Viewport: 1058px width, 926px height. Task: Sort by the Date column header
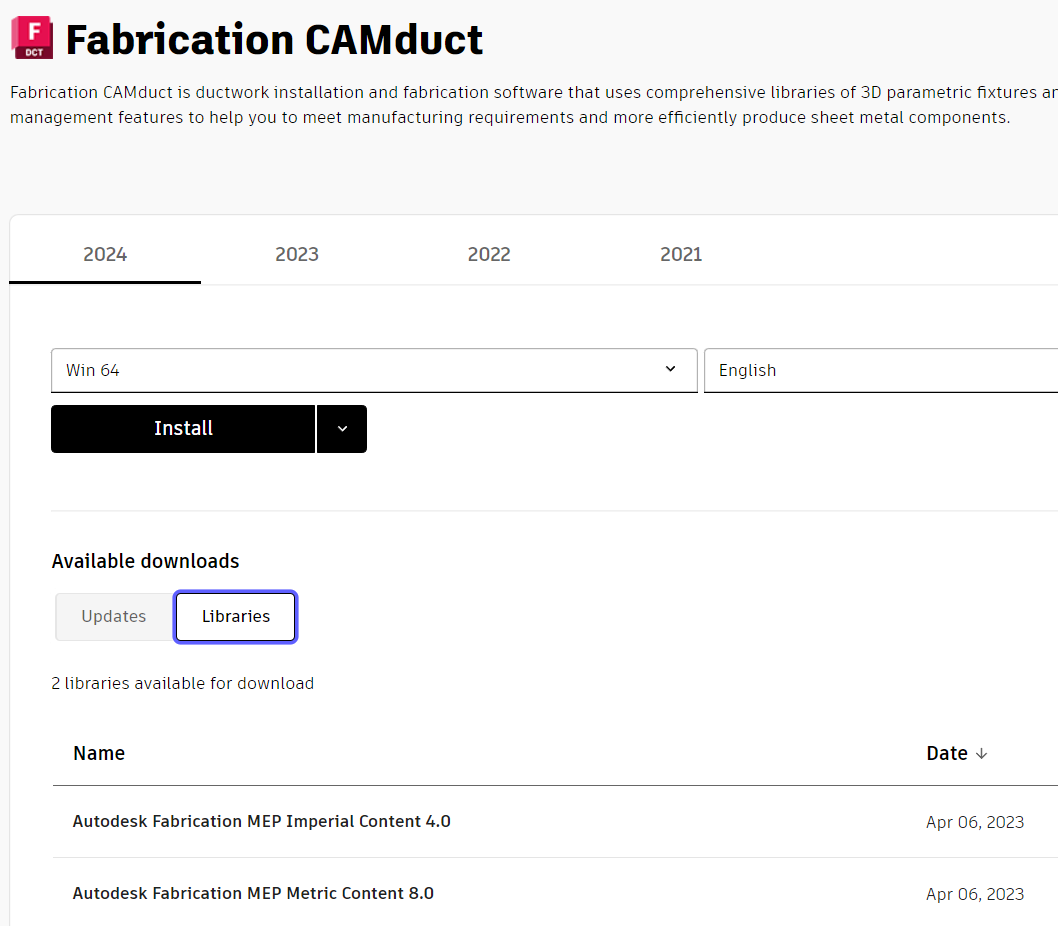pyautogui.click(x=947, y=753)
